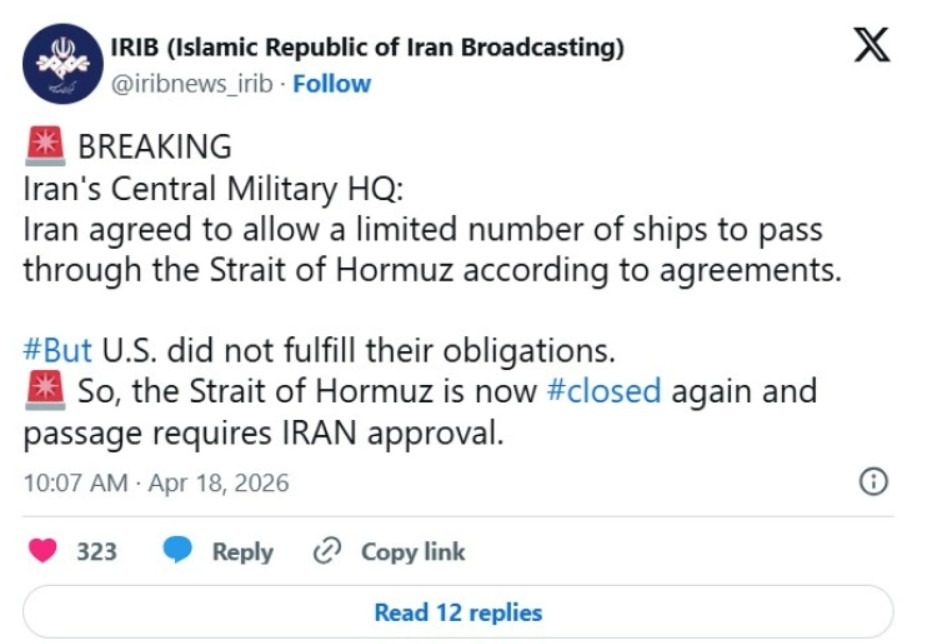Click the siren emoji before "So, the Strait"
Screen dimensions: 928x644
point(44,391)
